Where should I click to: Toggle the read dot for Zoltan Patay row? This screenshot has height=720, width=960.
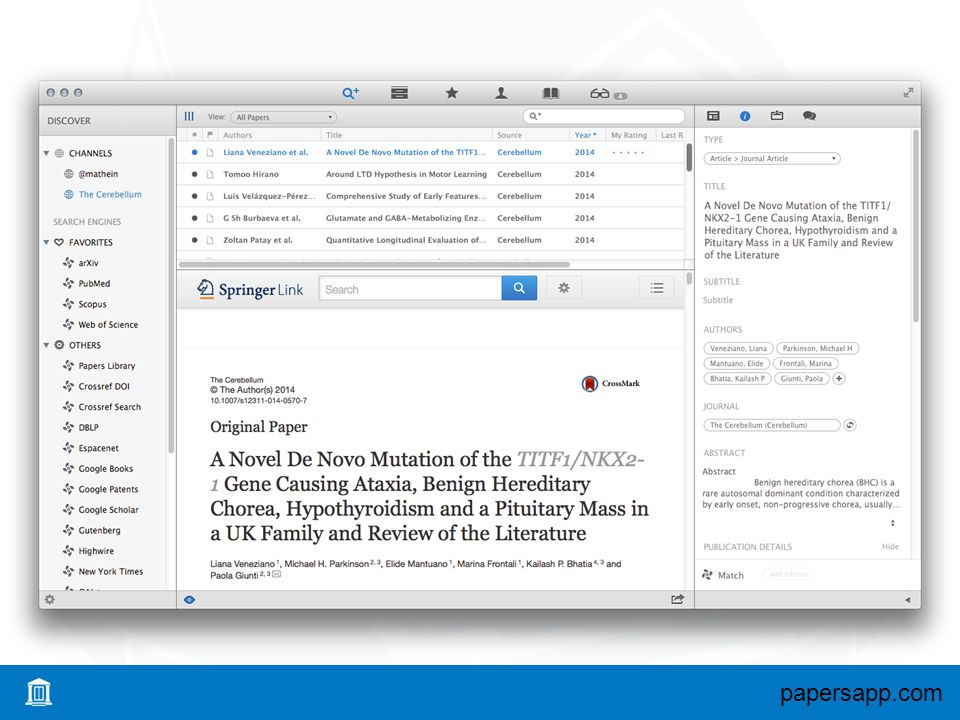(194, 240)
